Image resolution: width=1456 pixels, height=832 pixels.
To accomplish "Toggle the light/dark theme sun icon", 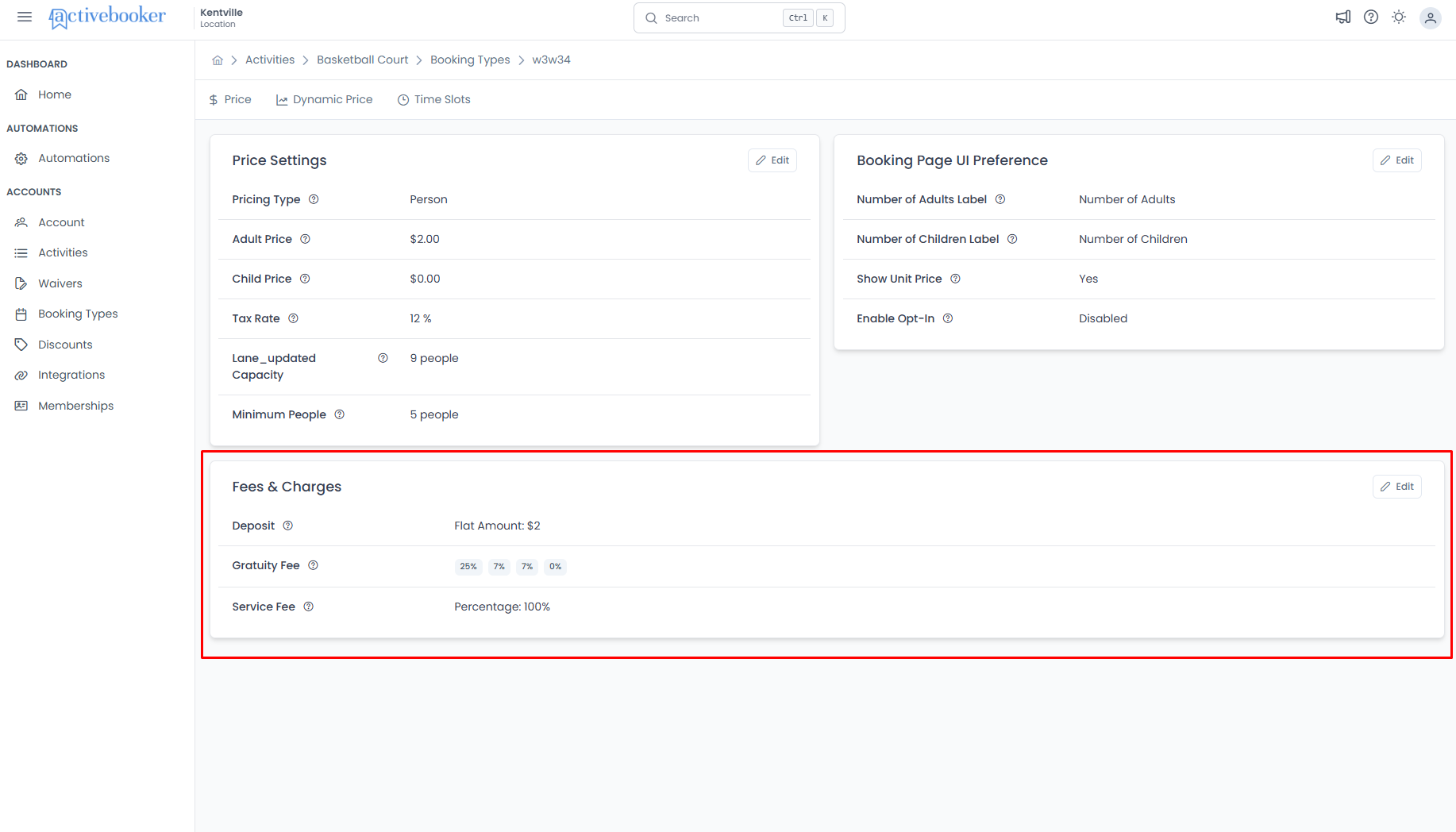I will pos(1399,17).
